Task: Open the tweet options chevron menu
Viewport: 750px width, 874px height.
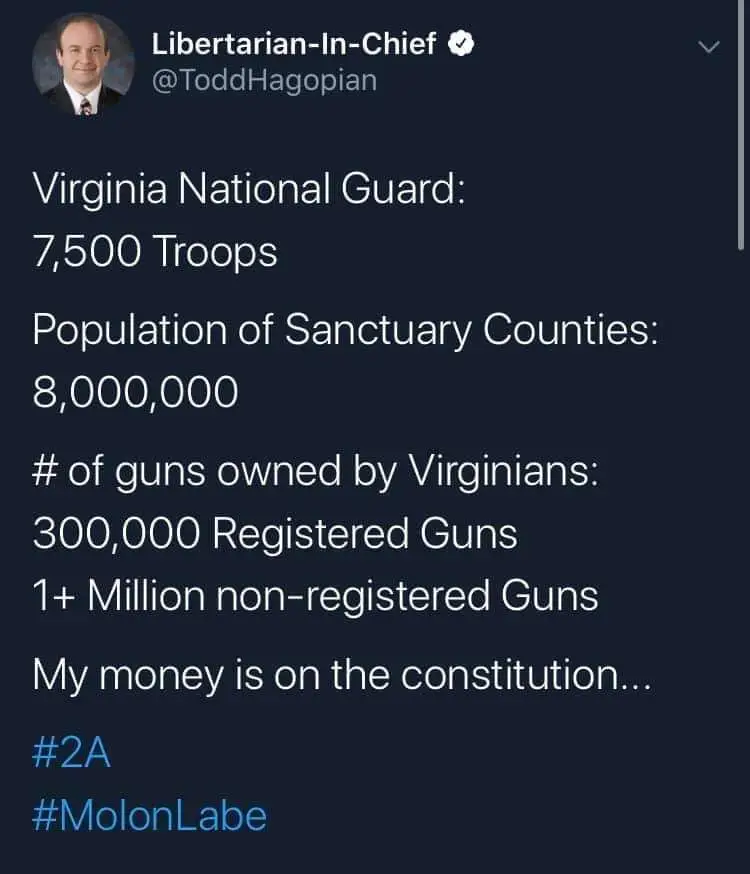Action: 708,47
